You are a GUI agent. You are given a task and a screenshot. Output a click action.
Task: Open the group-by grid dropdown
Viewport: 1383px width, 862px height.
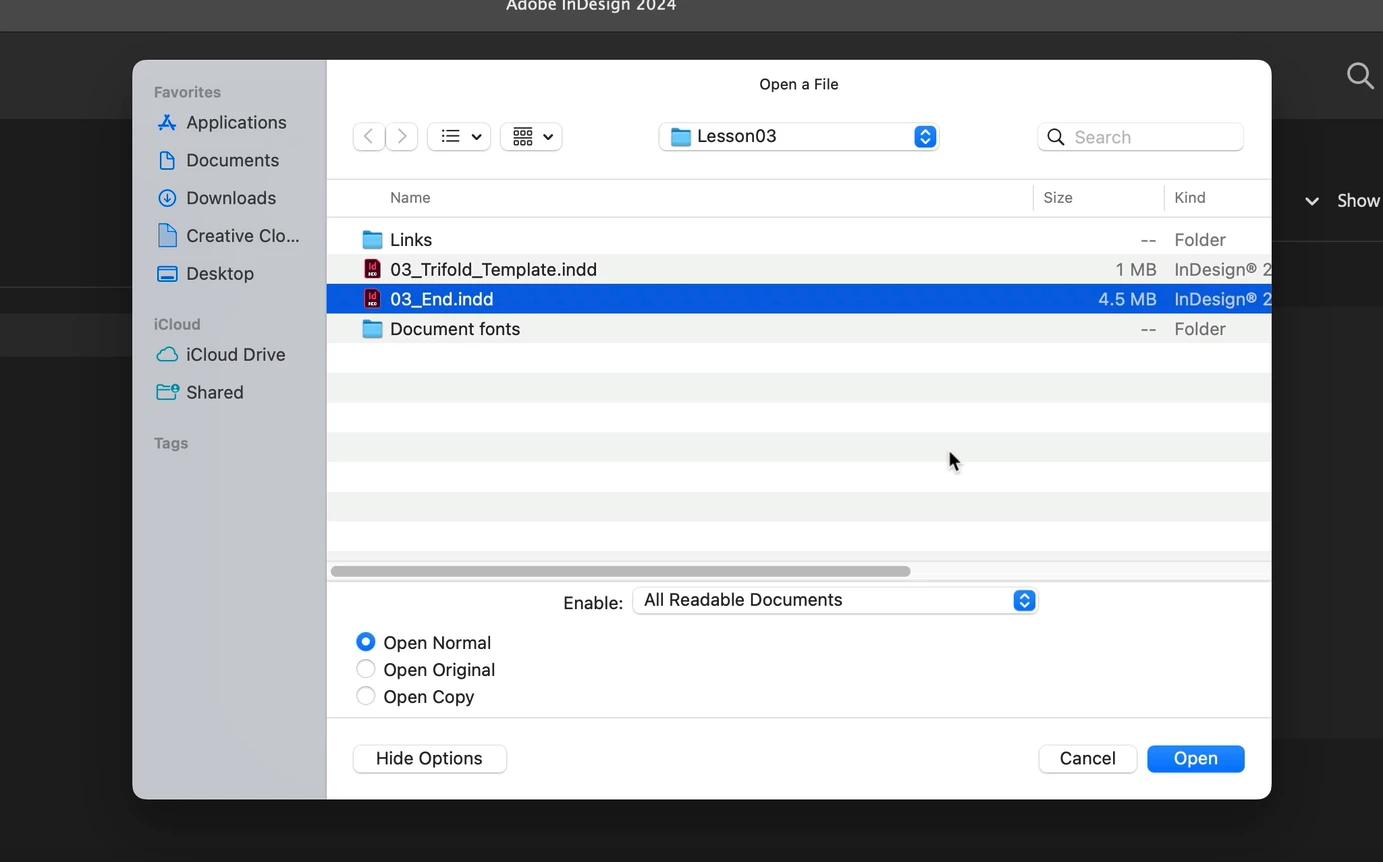pyautogui.click(x=531, y=137)
